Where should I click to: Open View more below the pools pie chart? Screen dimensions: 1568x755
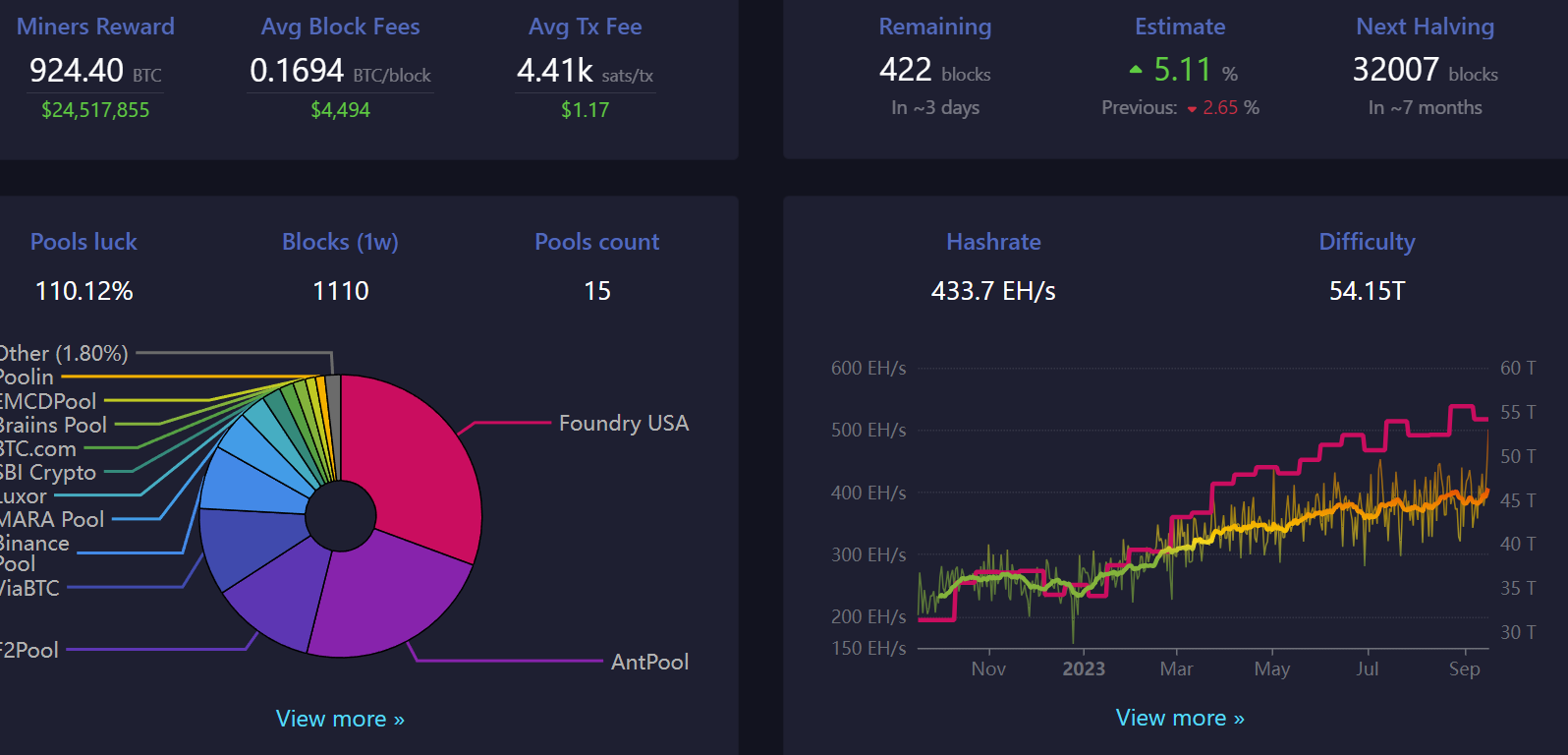(x=340, y=719)
